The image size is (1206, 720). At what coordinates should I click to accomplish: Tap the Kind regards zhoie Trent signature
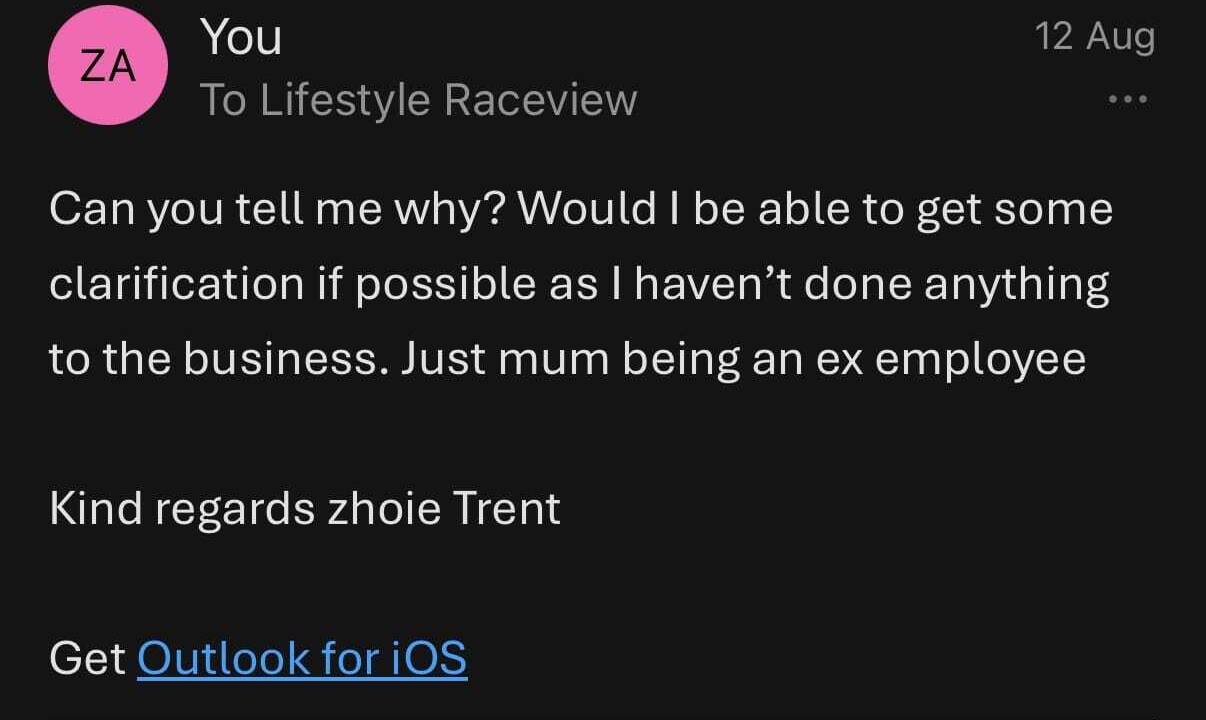tap(305, 508)
